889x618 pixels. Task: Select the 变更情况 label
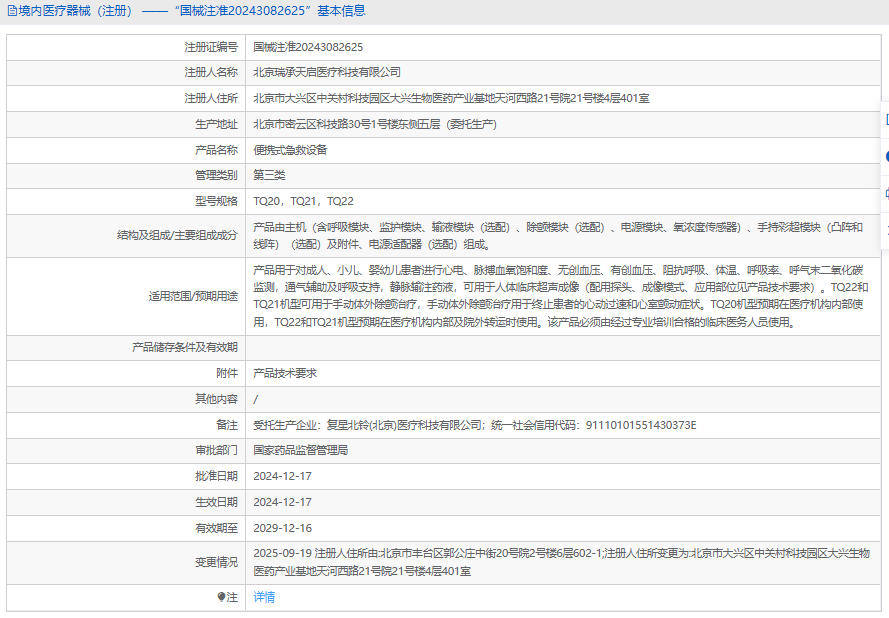point(217,562)
